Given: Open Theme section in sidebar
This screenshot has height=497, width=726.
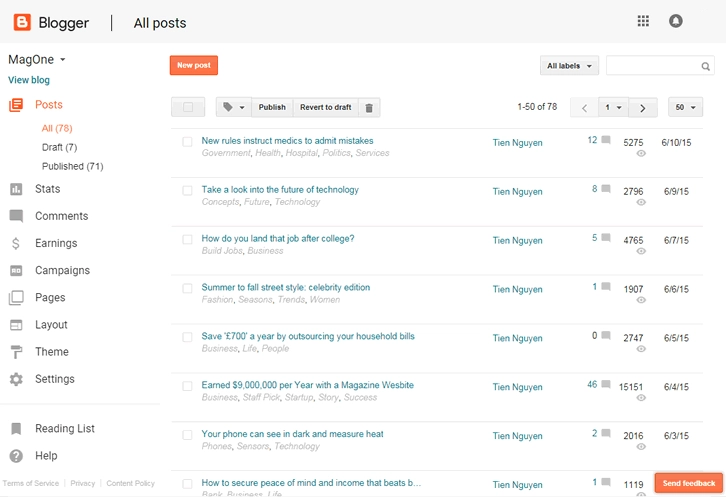Looking at the screenshot, I should click(51, 352).
